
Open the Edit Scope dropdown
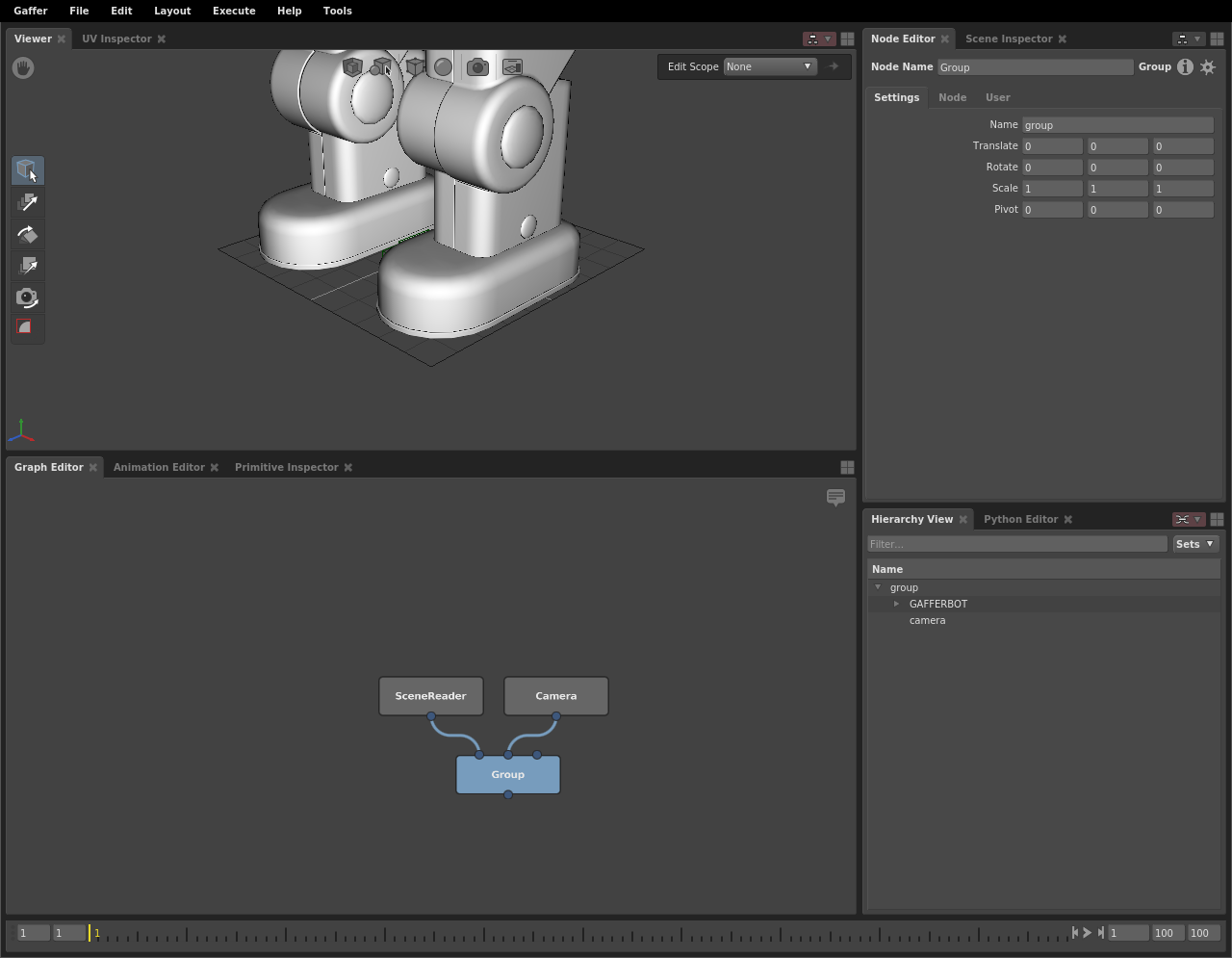point(770,66)
